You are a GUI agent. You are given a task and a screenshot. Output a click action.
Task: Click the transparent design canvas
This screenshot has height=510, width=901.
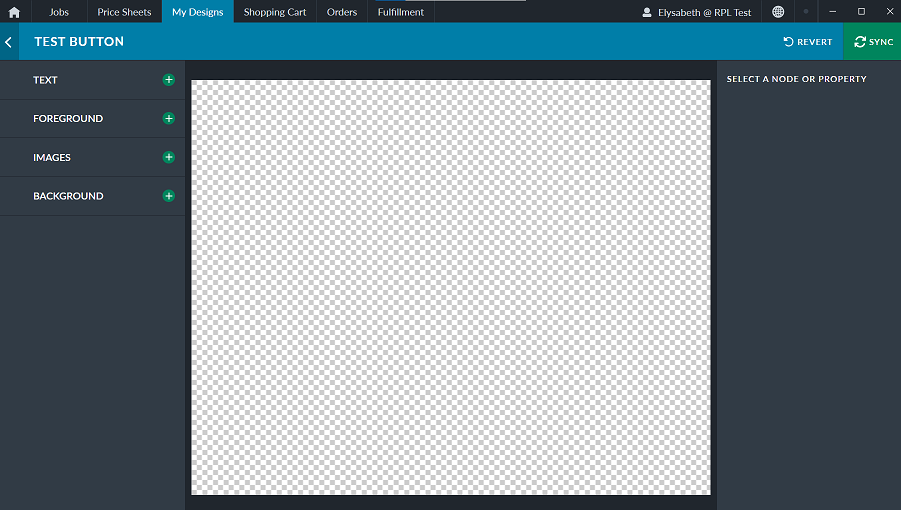[x=451, y=287]
